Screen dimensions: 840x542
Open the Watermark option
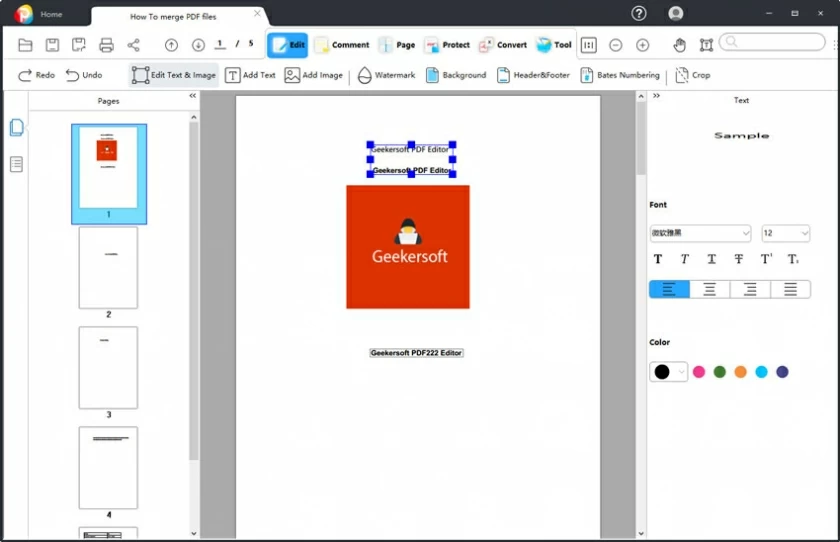[x=386, y=75]
